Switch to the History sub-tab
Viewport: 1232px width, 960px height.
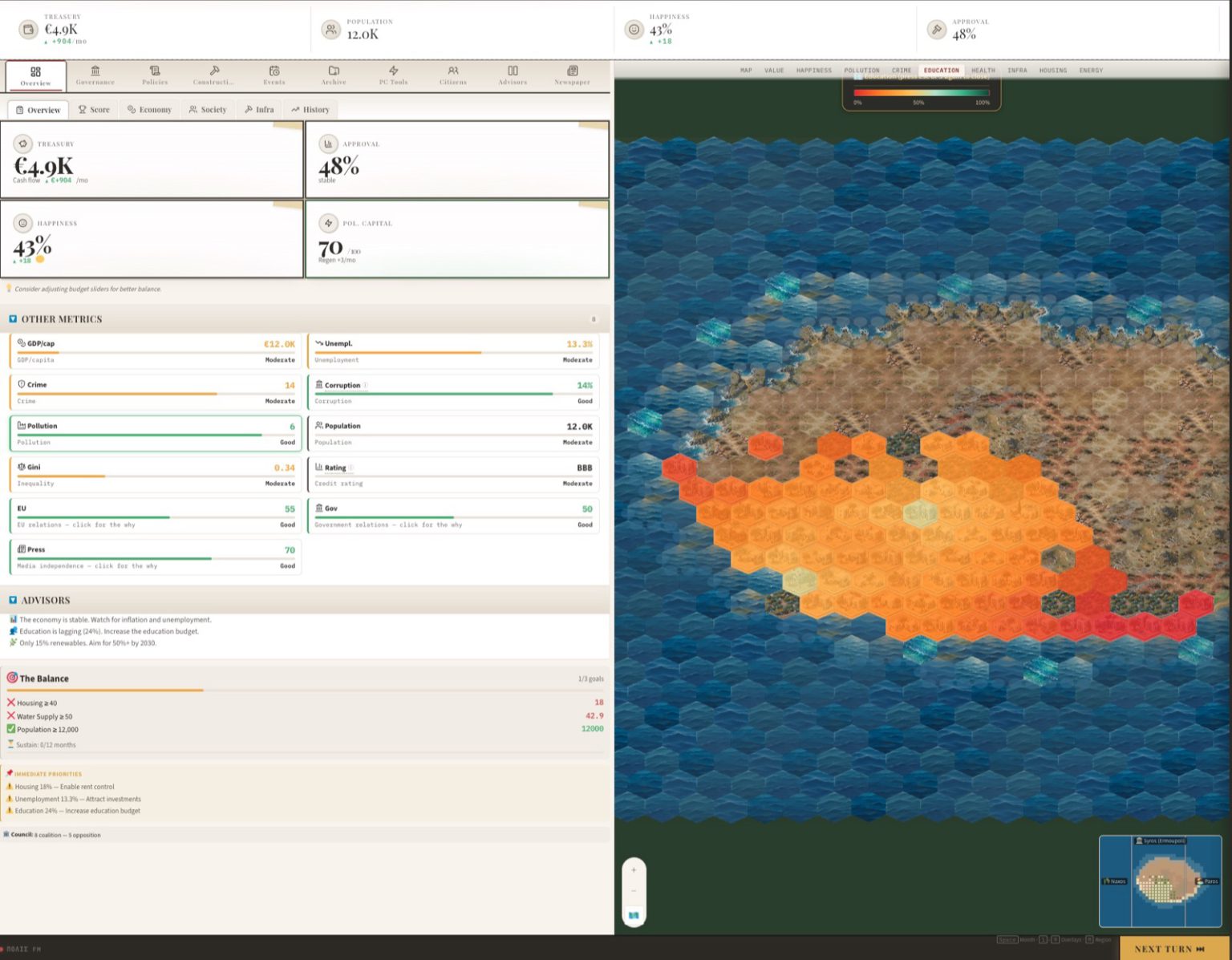310,109
